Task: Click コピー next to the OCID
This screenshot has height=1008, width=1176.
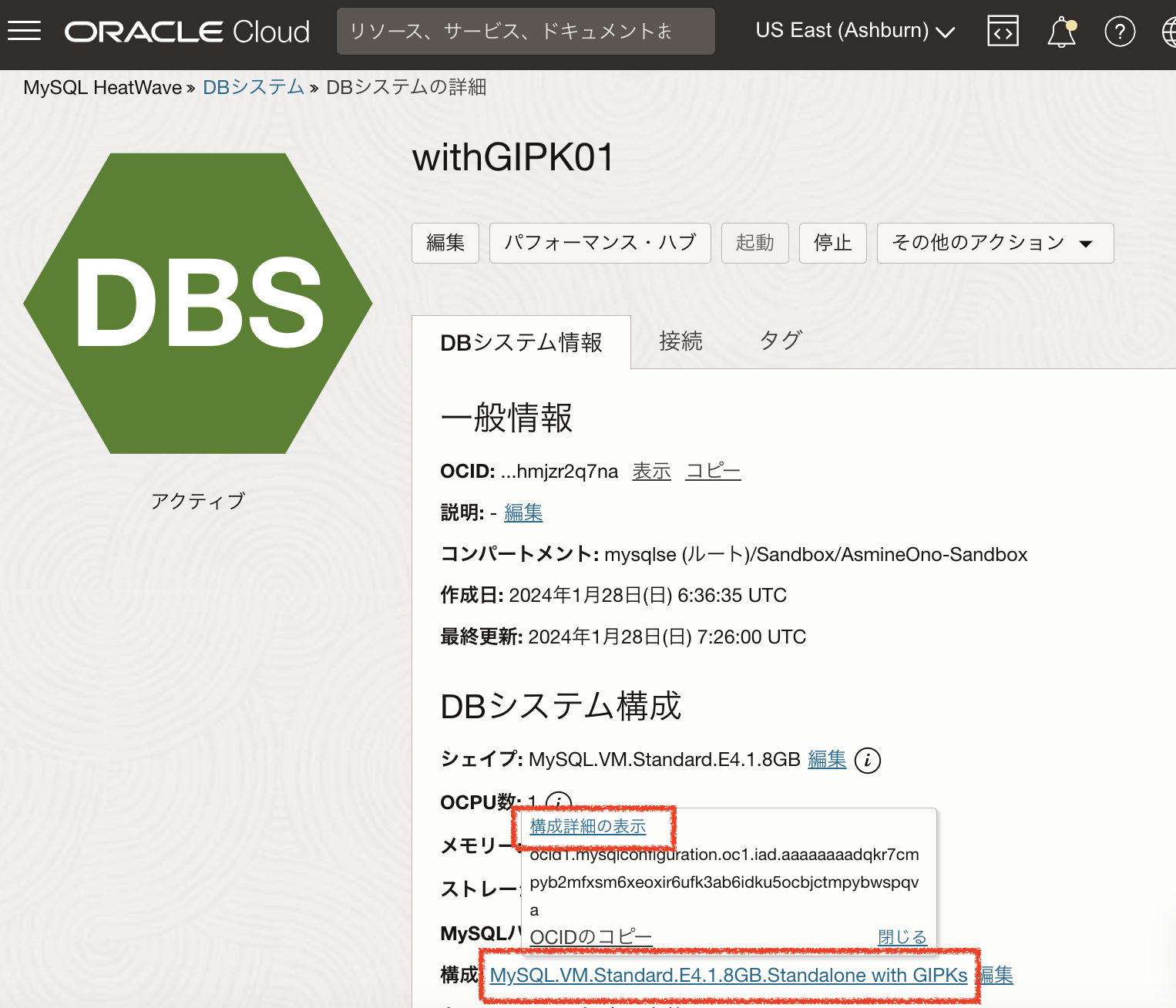Action: click(714, 471)
